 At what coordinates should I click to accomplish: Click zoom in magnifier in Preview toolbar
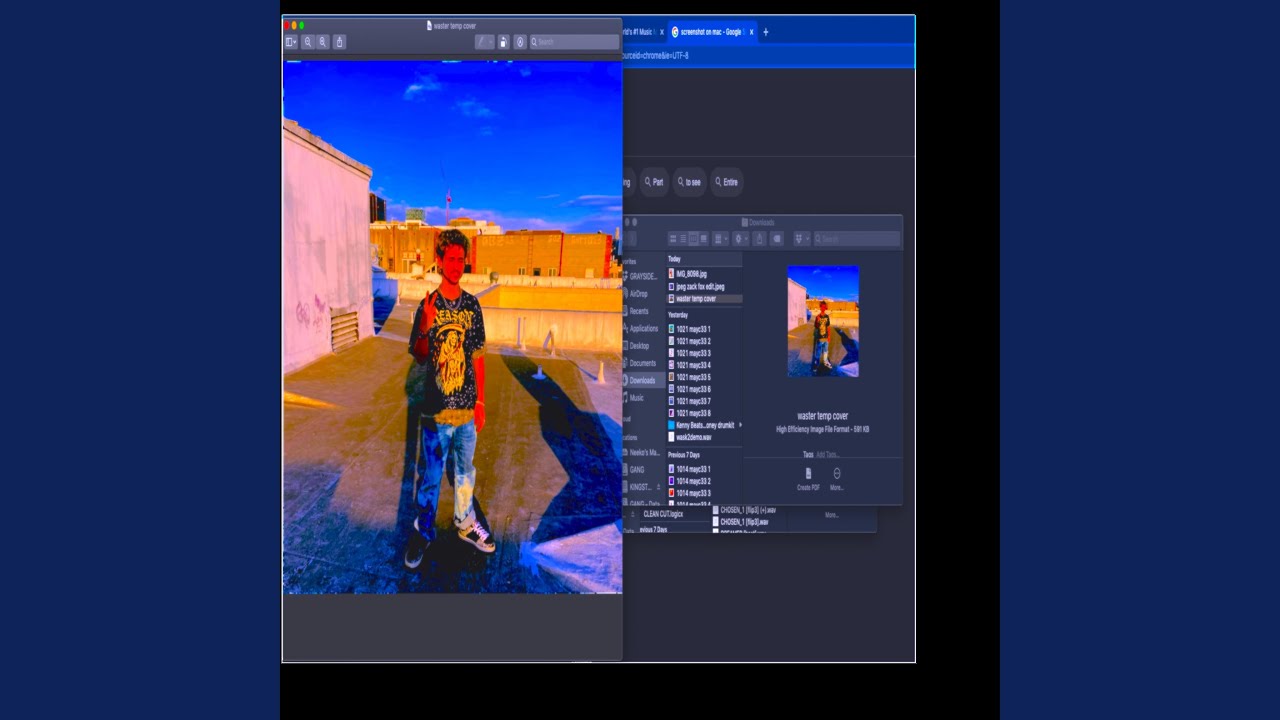pyautogui.click(x=323, y=42)
